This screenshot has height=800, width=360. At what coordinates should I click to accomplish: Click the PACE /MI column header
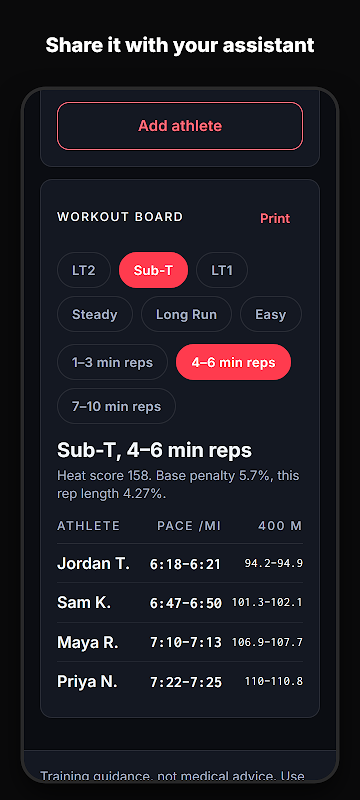click(189, 526)
